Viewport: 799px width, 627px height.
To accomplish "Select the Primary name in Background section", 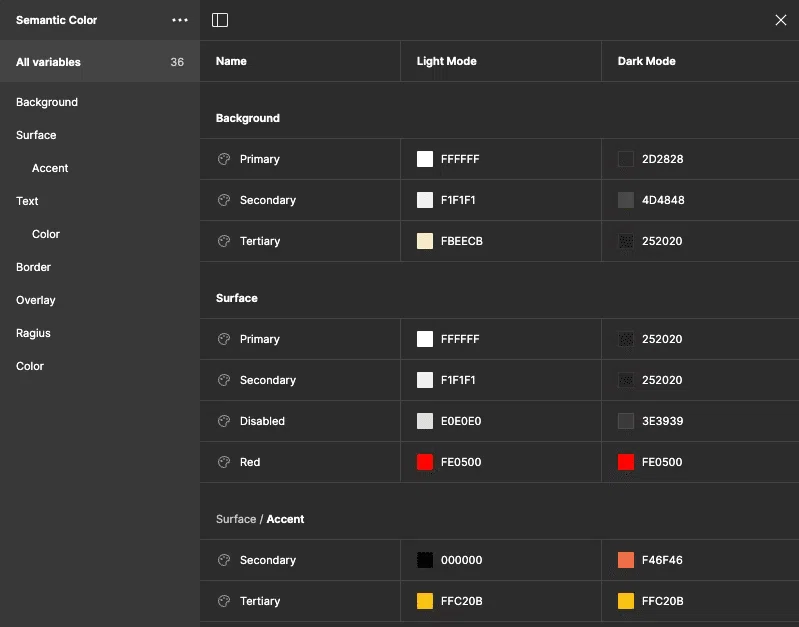I will pos(259,159).
